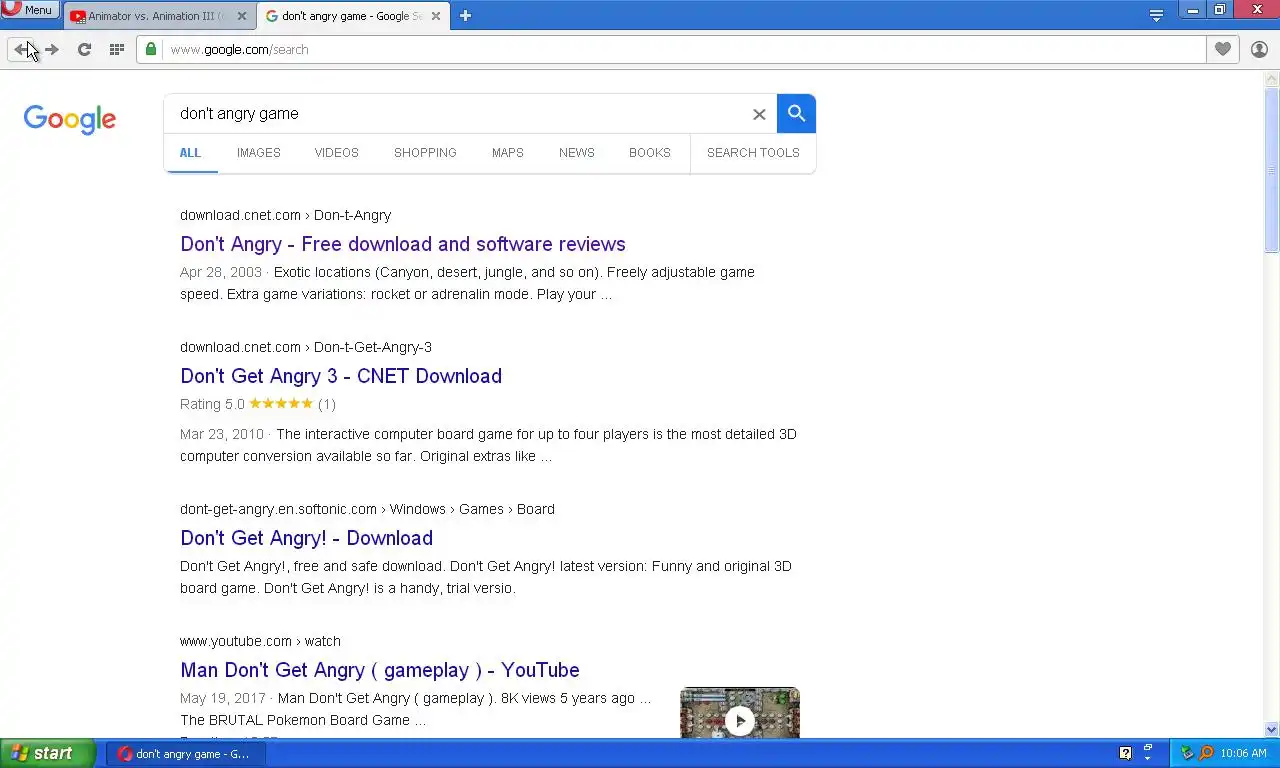Select the ALL results tab
1280x768 pixels.
click(190, 153)
